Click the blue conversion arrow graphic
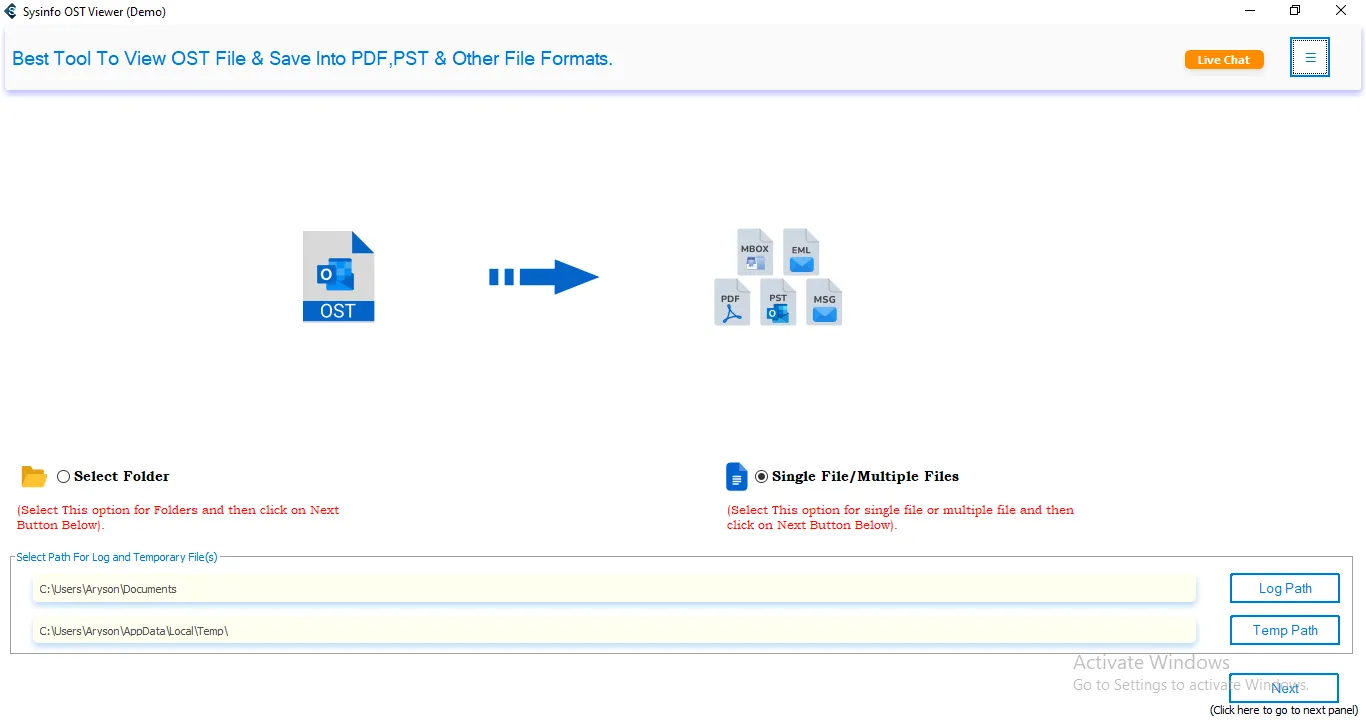This screenshot has width=1366, height=728. click(x=544, y=277)
